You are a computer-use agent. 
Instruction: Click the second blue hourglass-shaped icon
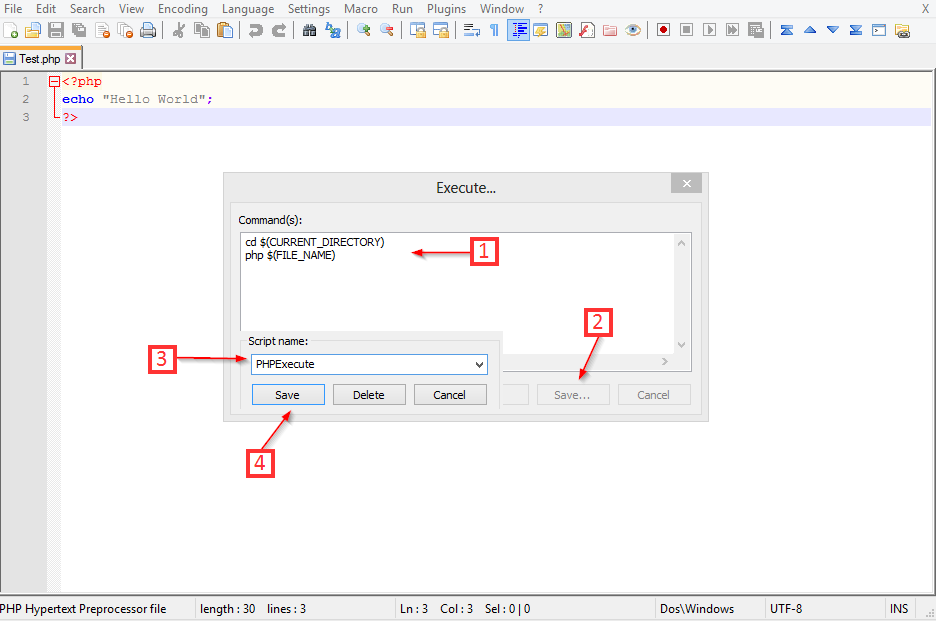tap(856, 30)
